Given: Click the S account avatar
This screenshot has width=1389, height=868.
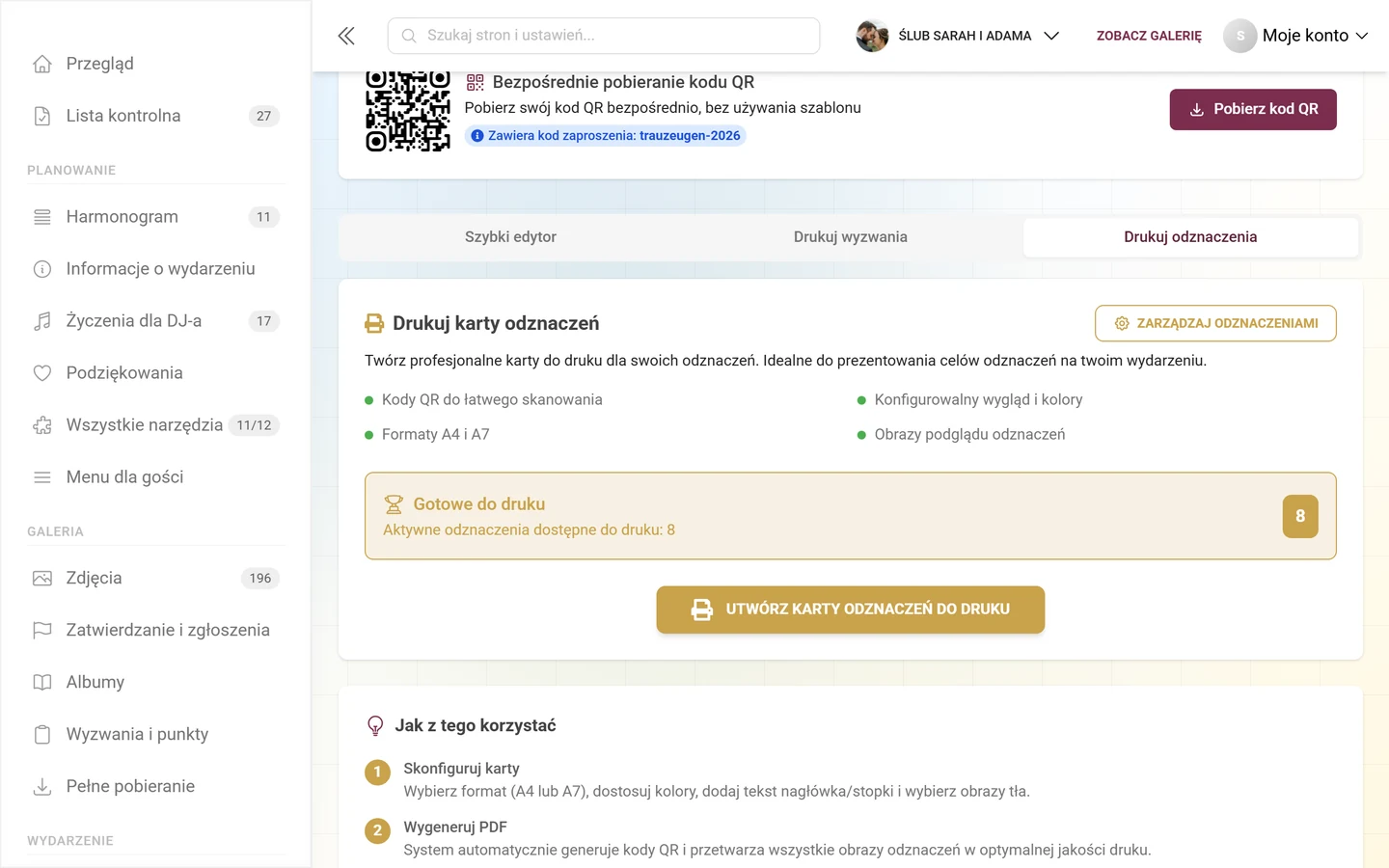Looking at the screenshot, I should click(1240, 36).
